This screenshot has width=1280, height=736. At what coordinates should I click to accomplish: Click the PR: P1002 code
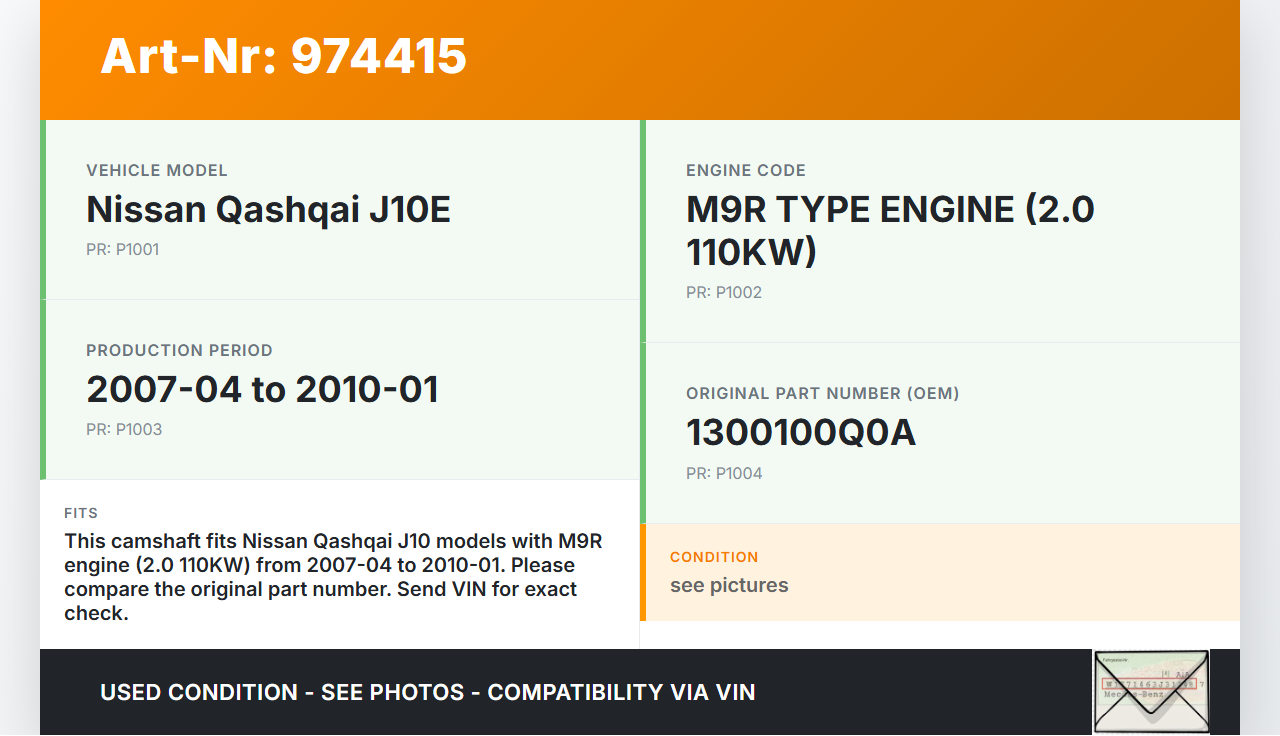pos(723,293)
